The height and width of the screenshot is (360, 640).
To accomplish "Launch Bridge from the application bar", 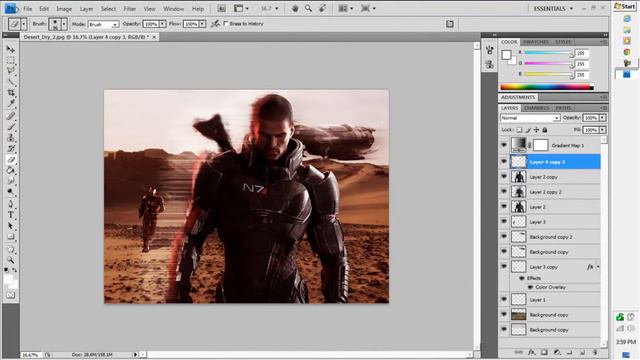I will (x=221, y=8).
